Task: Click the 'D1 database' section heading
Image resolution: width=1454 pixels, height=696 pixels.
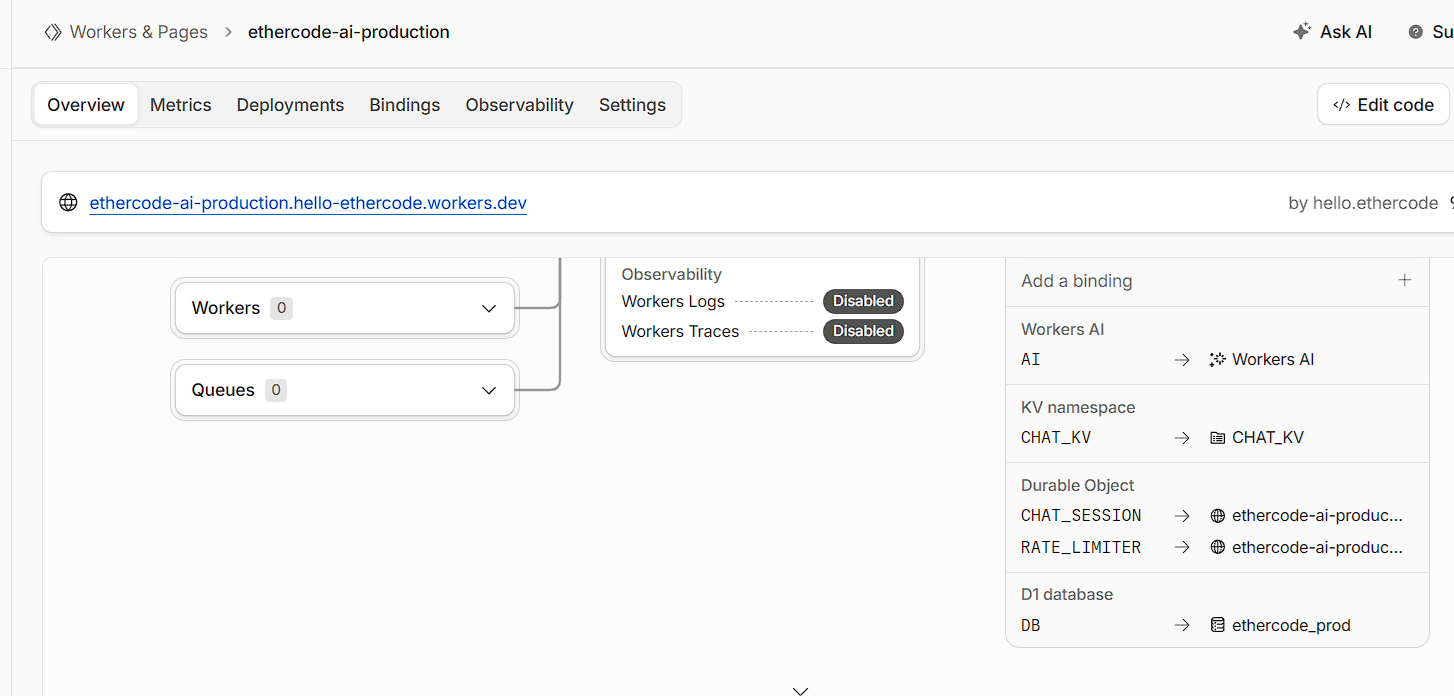Action: (x=1067, y=594)
